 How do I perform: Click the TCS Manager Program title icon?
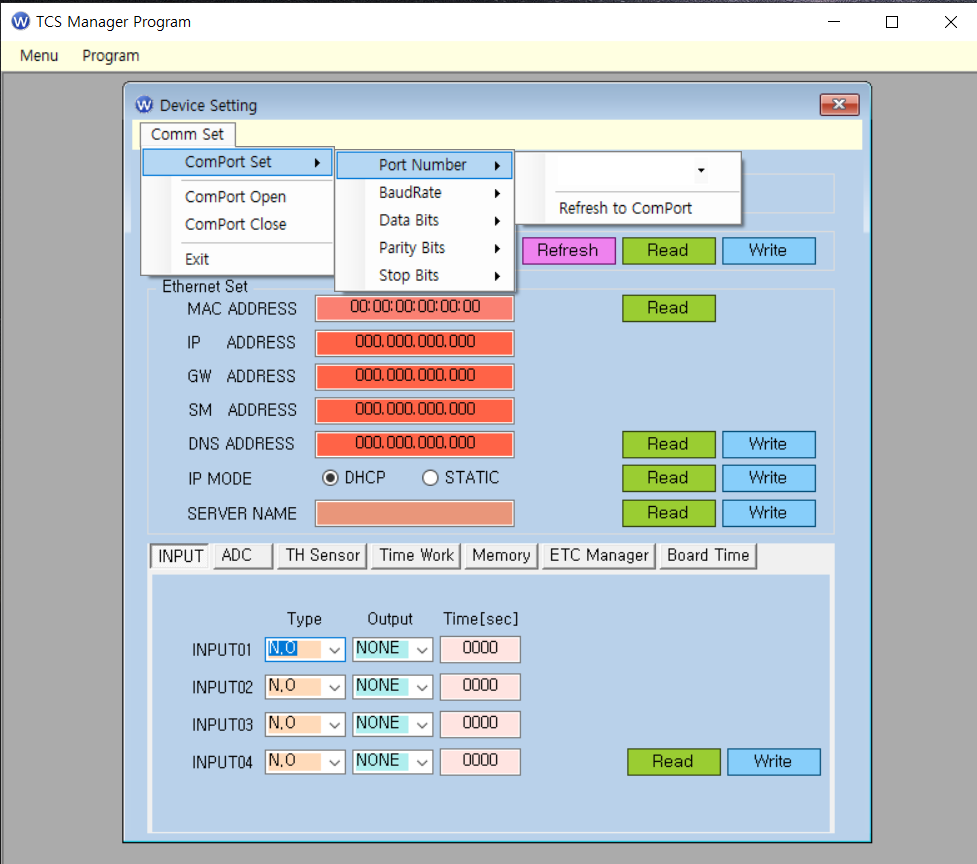point(20,21)
